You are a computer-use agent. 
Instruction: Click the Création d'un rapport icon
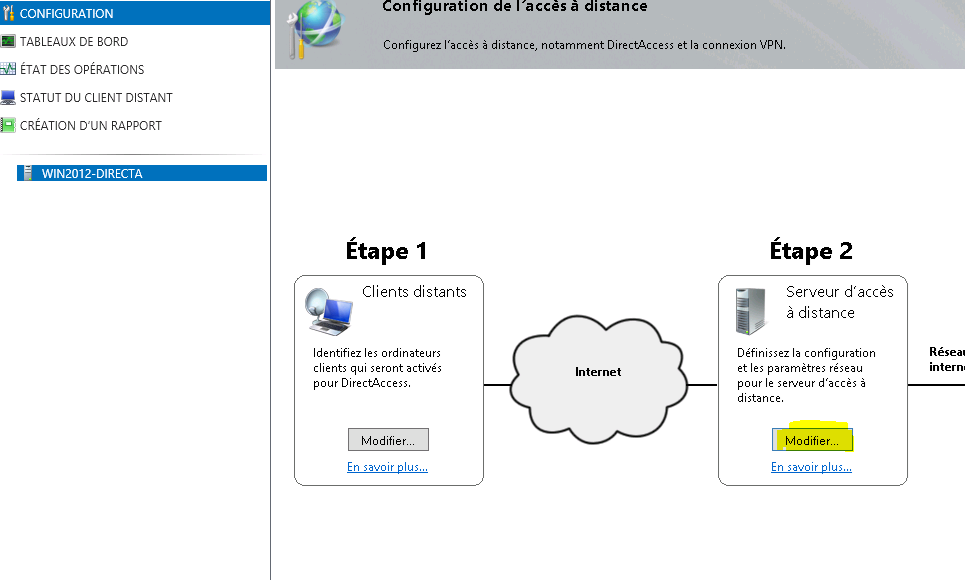click(8, 126)
